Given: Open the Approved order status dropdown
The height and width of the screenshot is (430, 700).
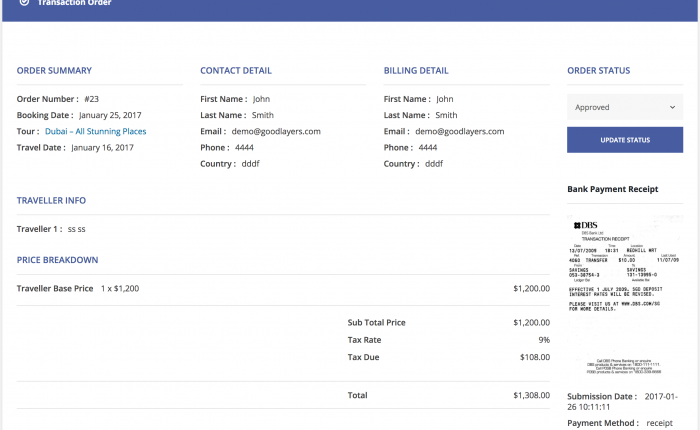Looking at the screenshot, I should pos(625,107).
